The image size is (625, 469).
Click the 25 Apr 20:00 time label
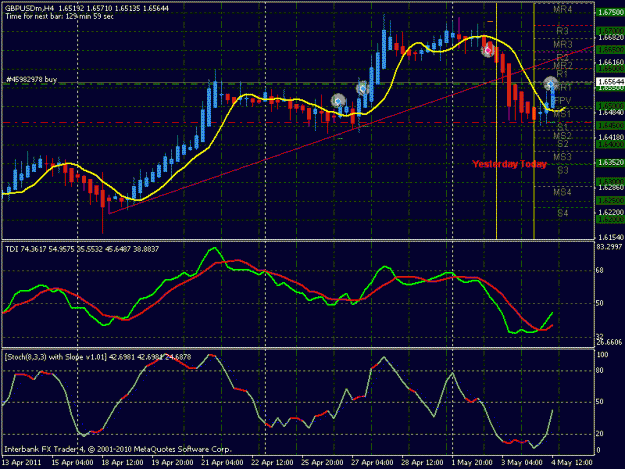322,463
